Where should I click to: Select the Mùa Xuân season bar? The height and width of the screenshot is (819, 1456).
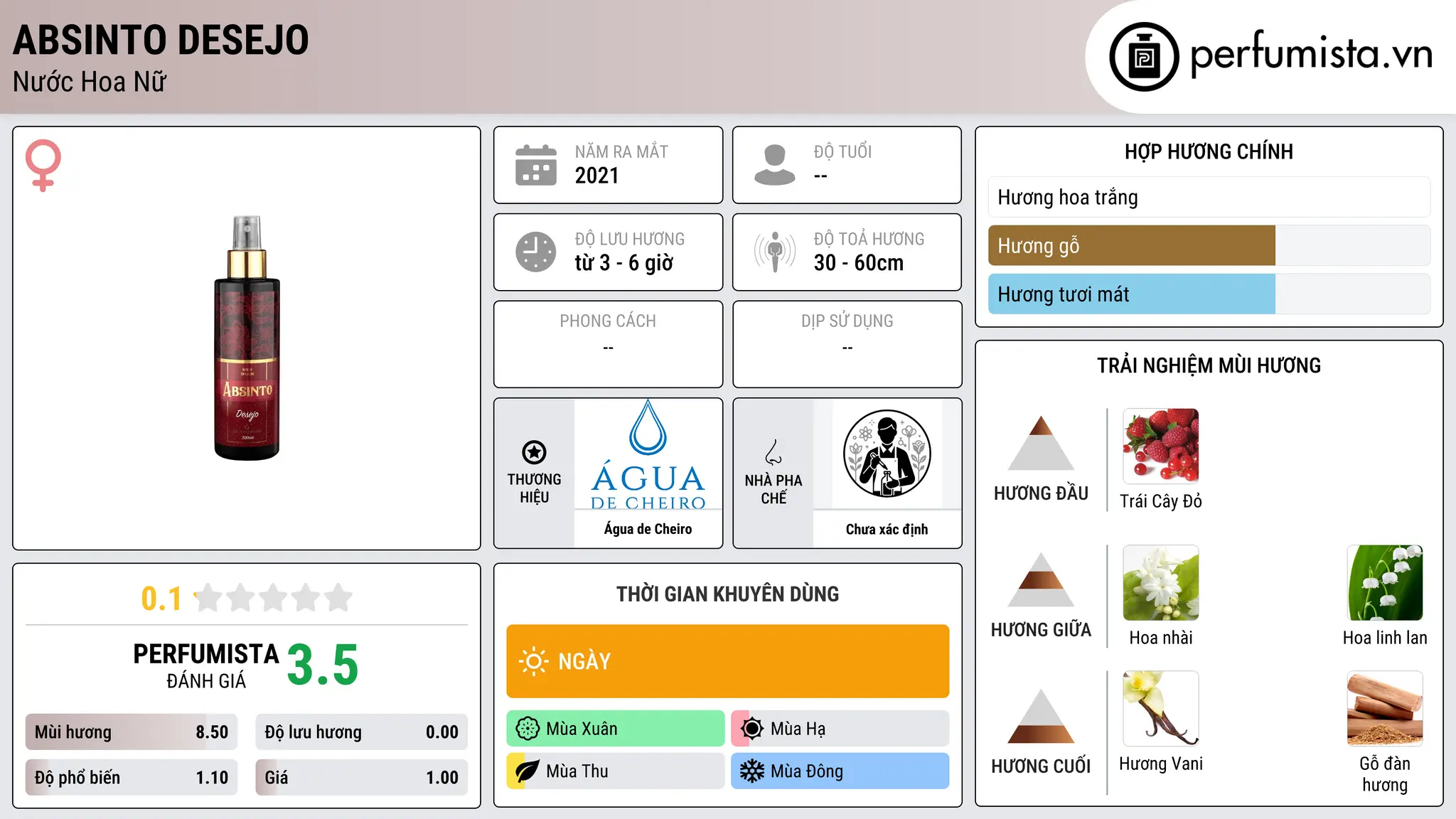coord(616,729)
